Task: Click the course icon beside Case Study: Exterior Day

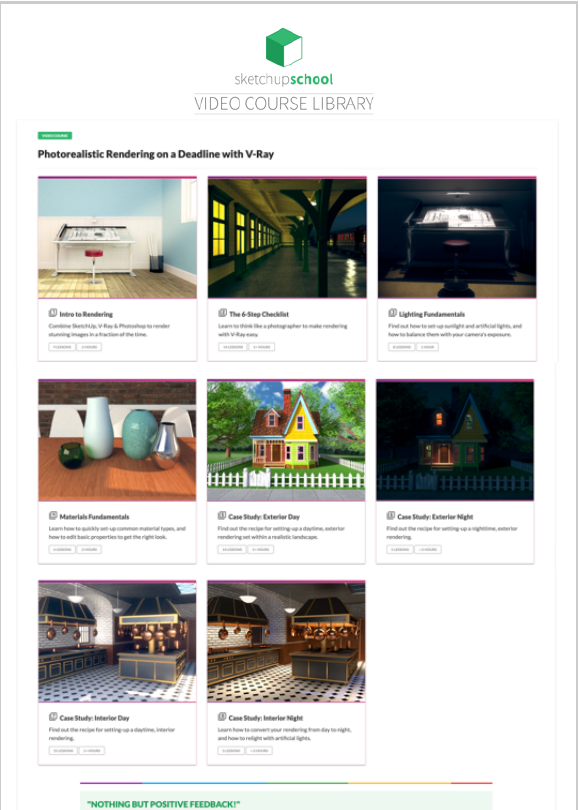Action: (222, 516)
